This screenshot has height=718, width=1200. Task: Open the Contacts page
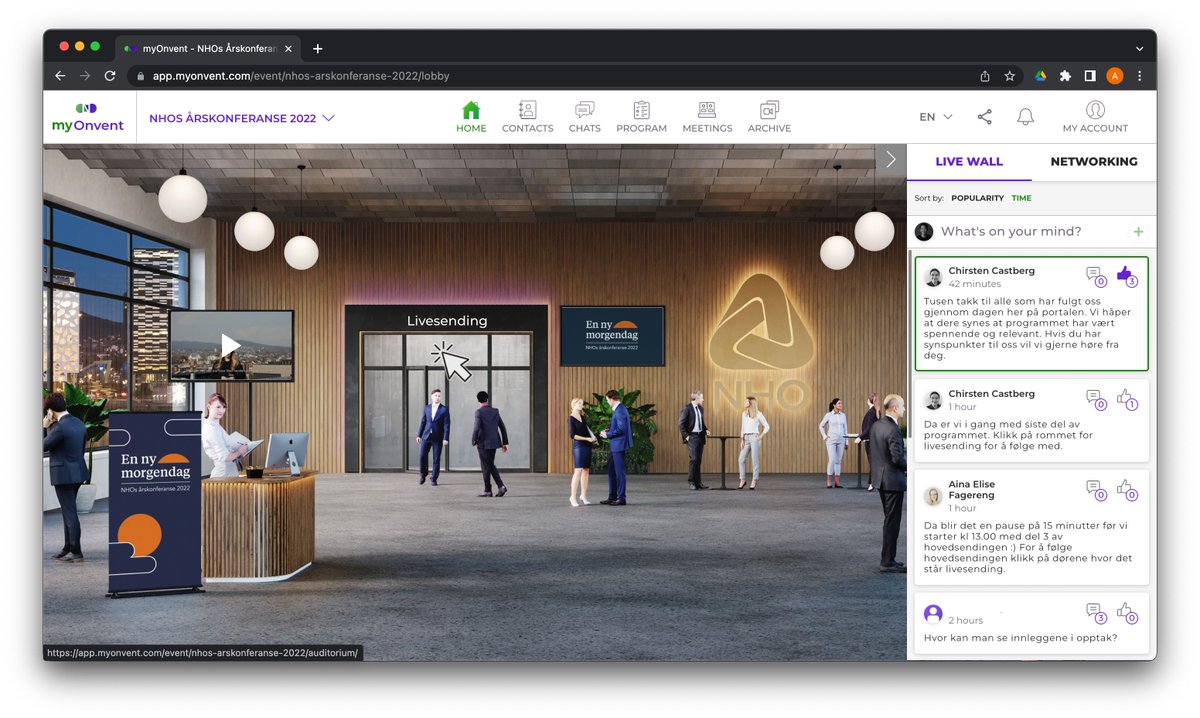527,116
